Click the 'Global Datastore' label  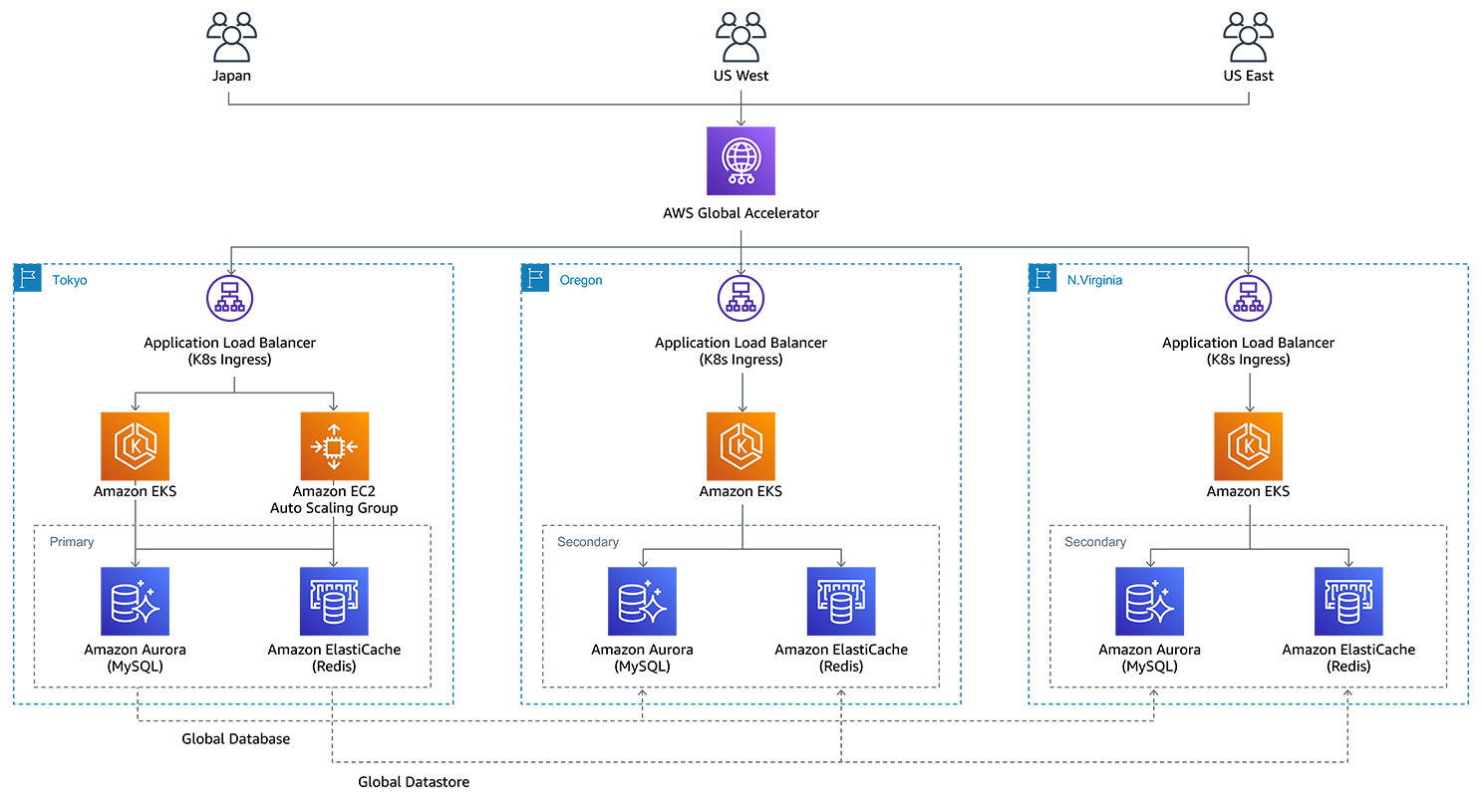[414, 782]
